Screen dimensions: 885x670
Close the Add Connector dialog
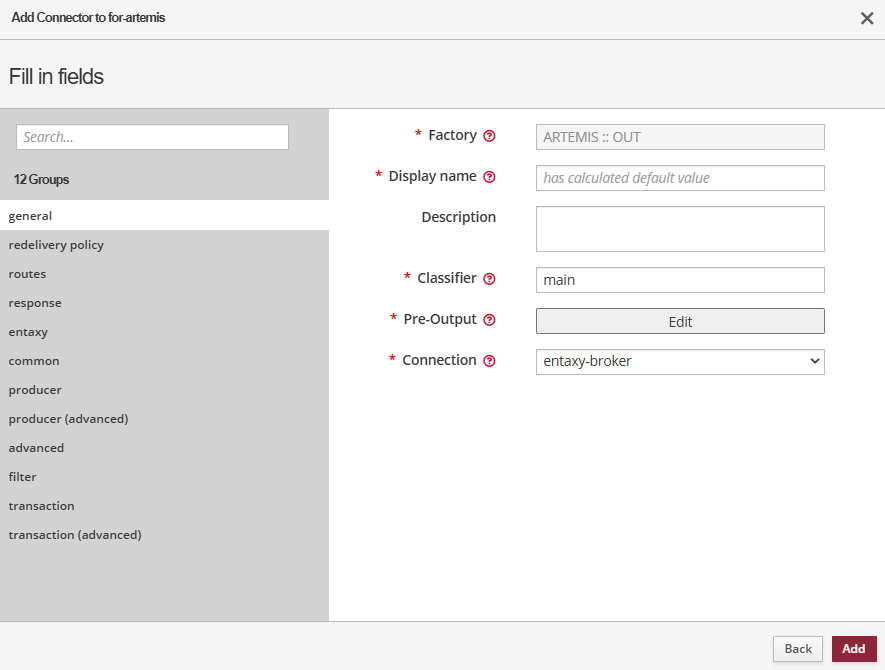tap(866, 19)
